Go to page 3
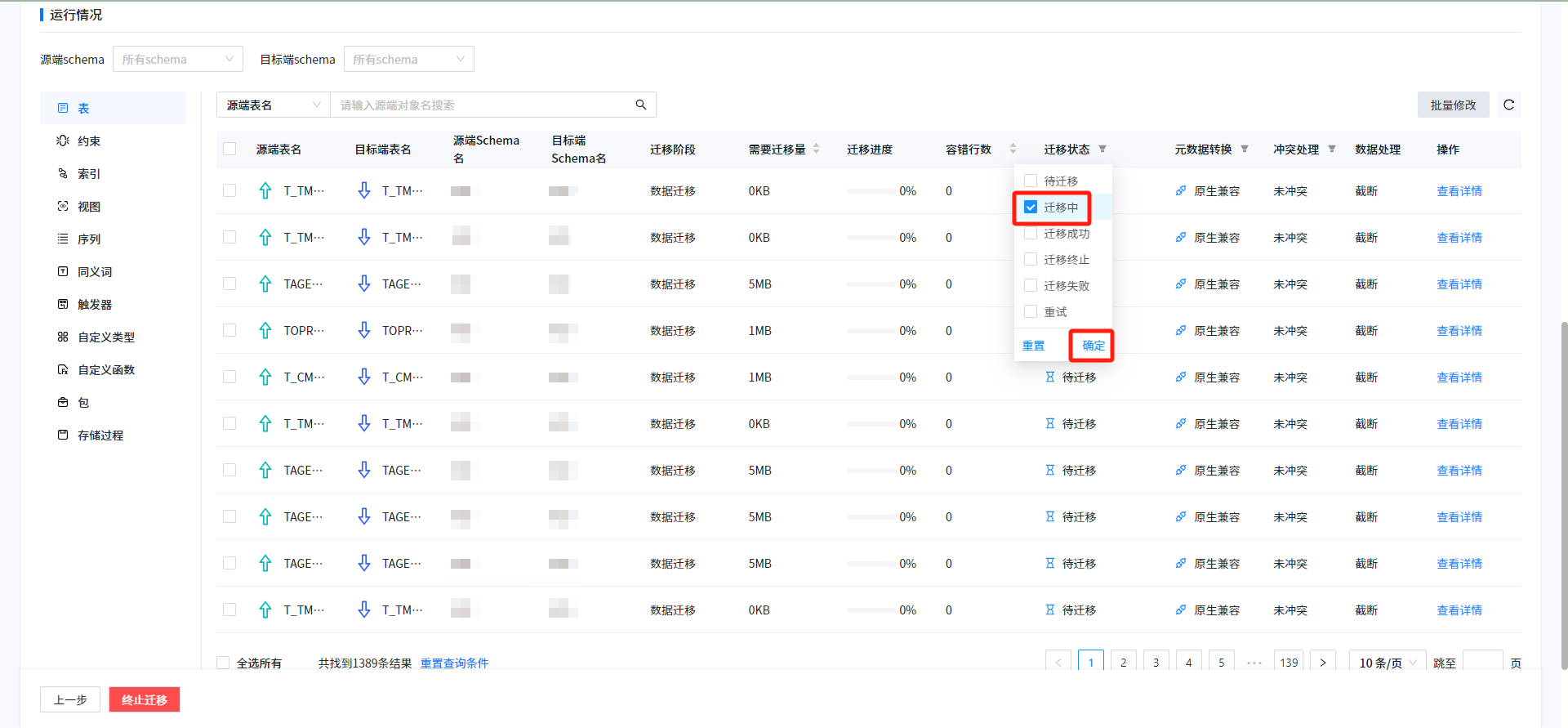The height and width of the screenshot is (728, 1568). point(1156,663)
